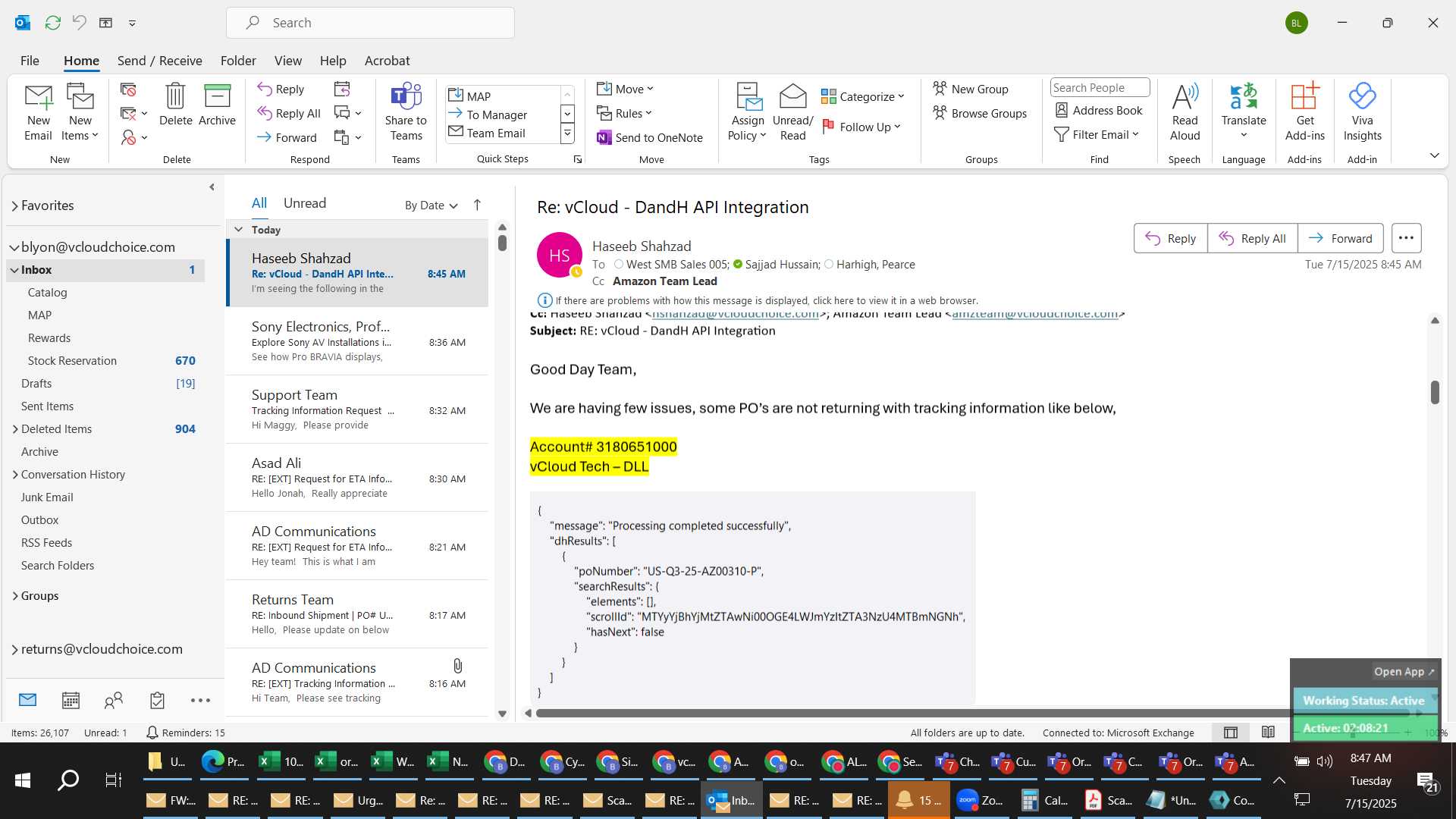Click more navigation options ellipsis
Image resolution: width=1456 pixels, height=819 pixels.
[200, 701]
